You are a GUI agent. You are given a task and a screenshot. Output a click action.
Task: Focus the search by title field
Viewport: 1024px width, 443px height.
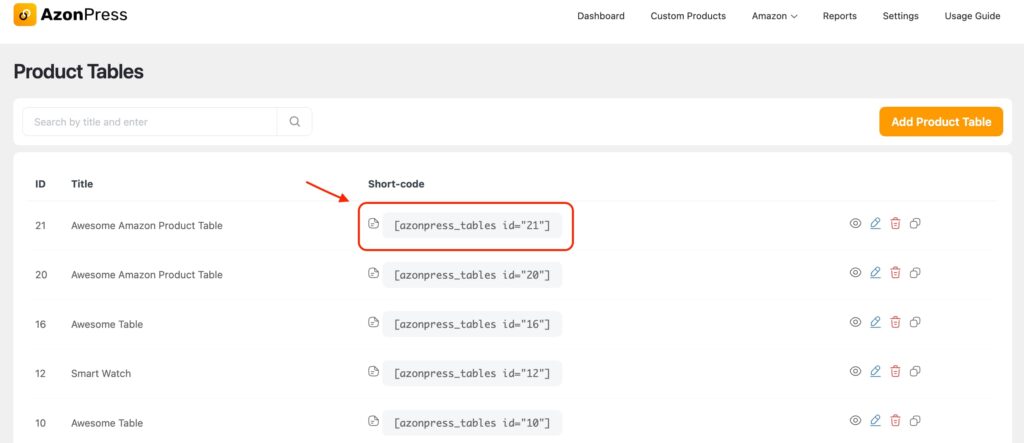click(150, 122)
